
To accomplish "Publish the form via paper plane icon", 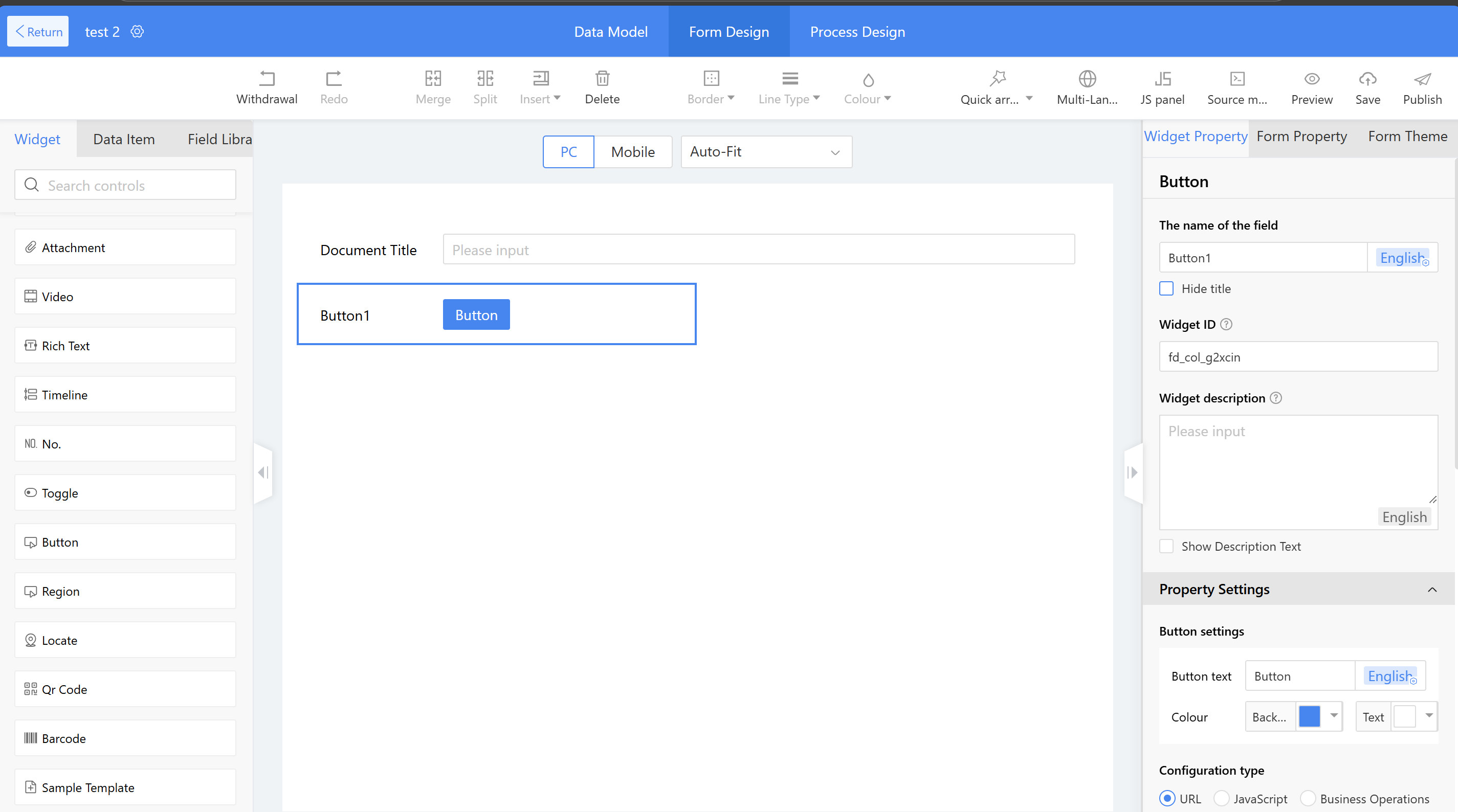I will (x=1422, y=79).
